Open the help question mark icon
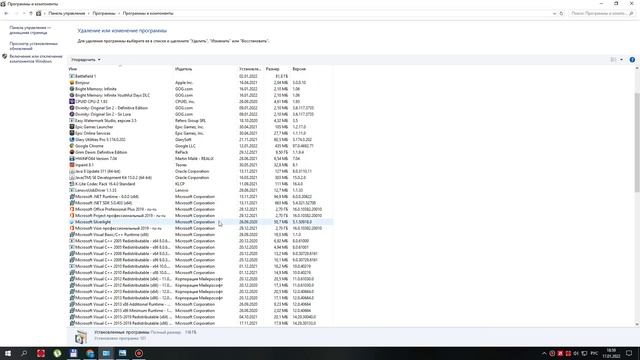 click(632, 60)
